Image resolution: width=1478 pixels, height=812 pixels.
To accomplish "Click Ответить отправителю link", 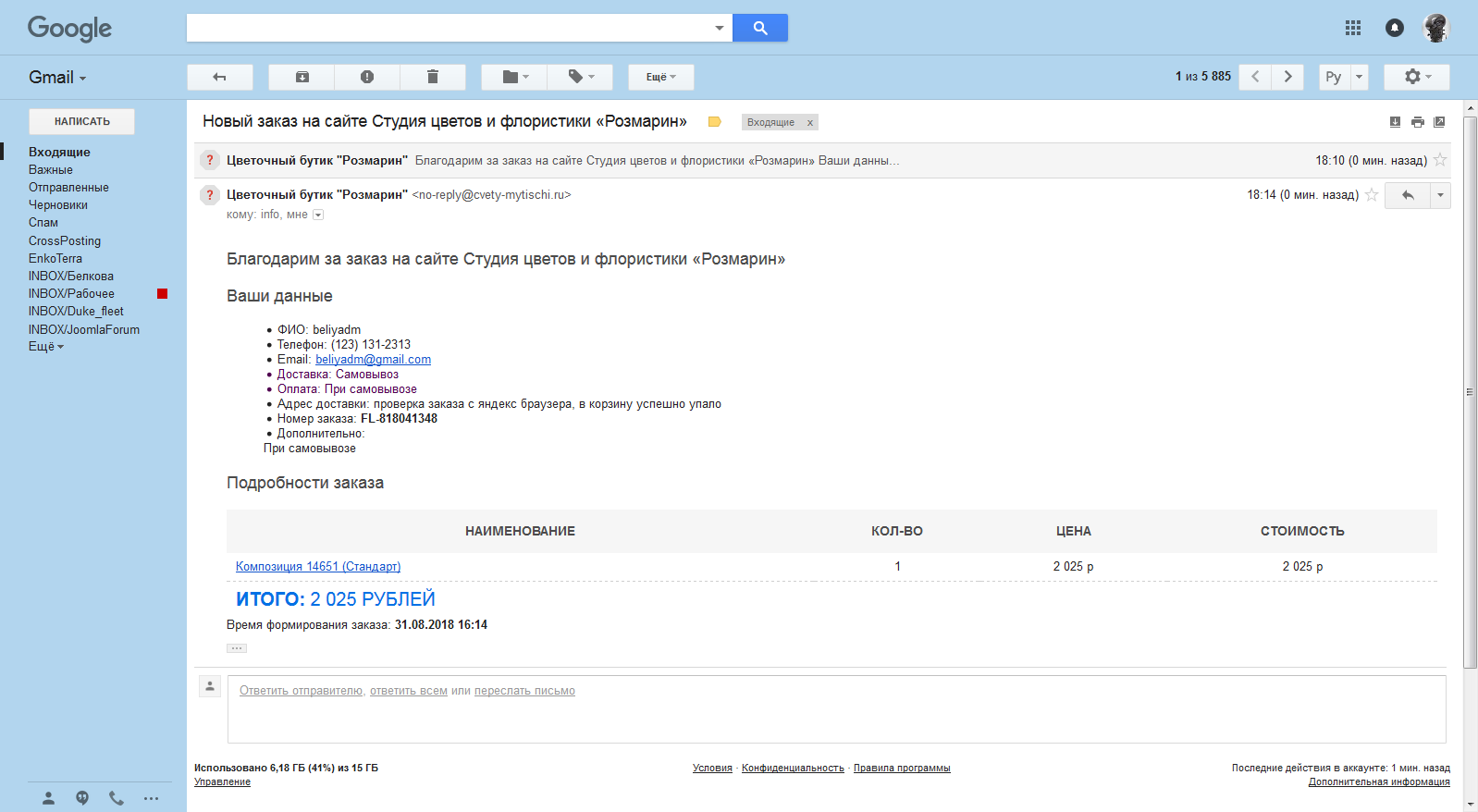I will [302, 691].
